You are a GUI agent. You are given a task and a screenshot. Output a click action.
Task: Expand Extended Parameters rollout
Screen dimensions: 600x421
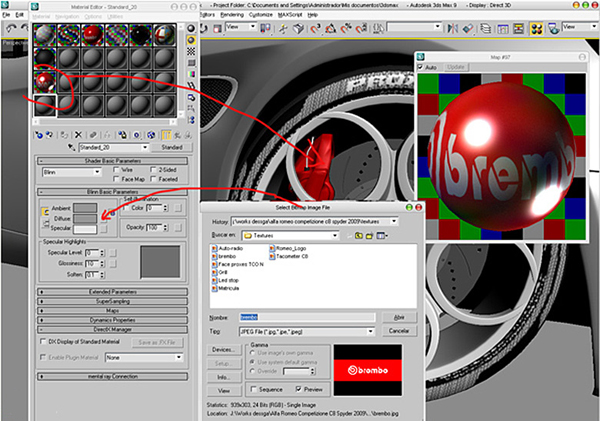click(x=112, y=292)
